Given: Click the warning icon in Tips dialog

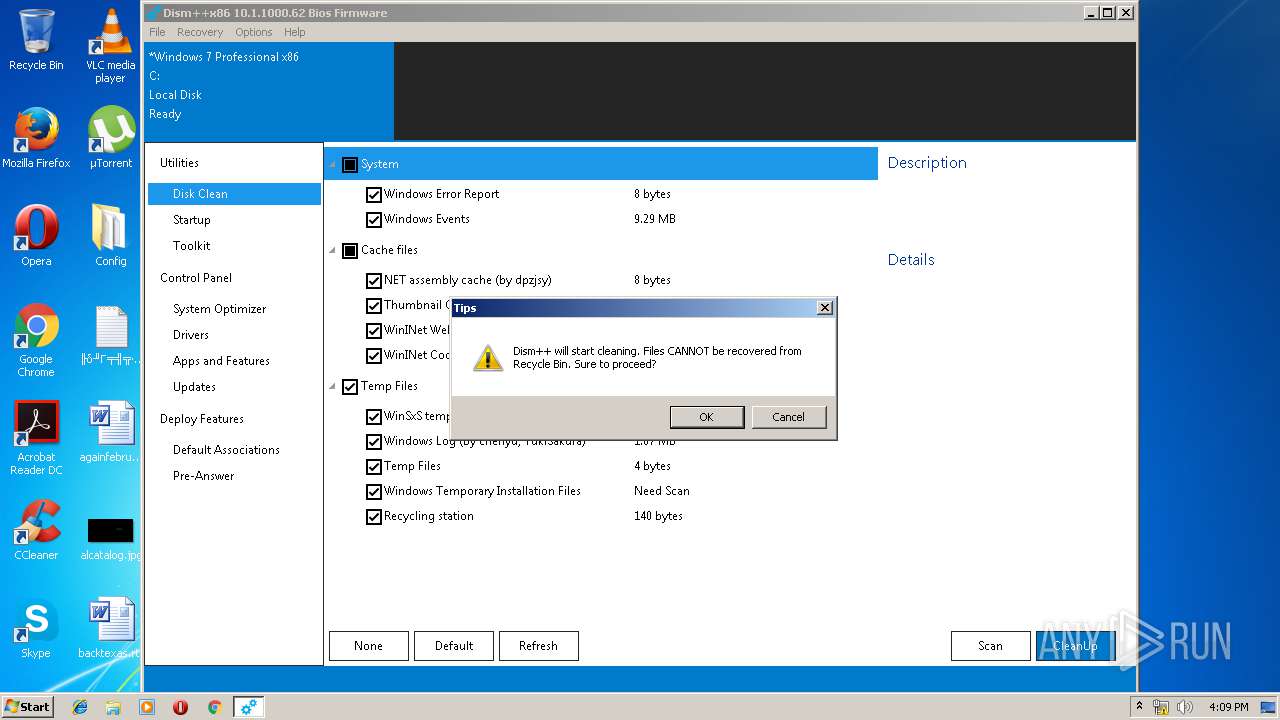Looking at the screenshot, I should [x=487, y=358].
